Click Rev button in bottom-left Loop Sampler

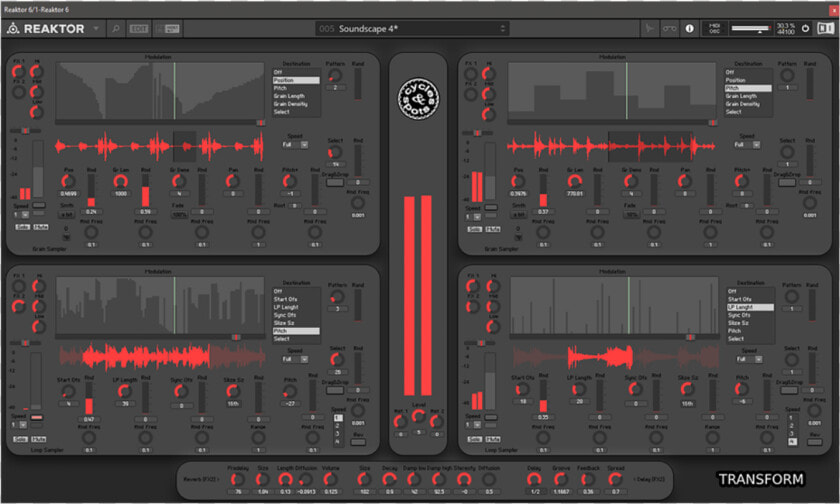click(358, 442)
